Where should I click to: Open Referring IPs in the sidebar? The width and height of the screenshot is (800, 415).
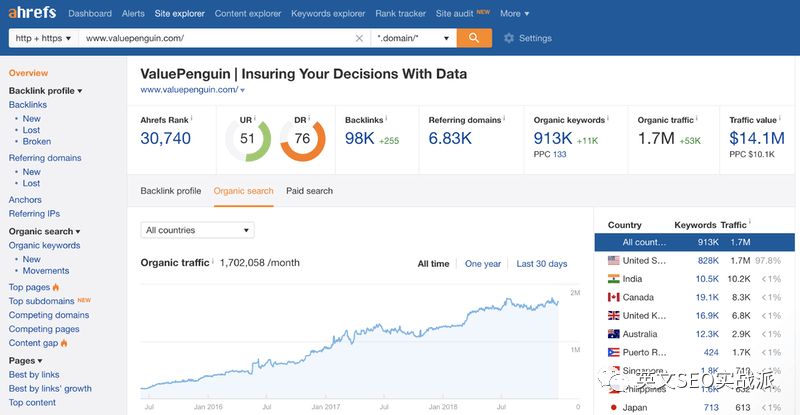point(34,214)
